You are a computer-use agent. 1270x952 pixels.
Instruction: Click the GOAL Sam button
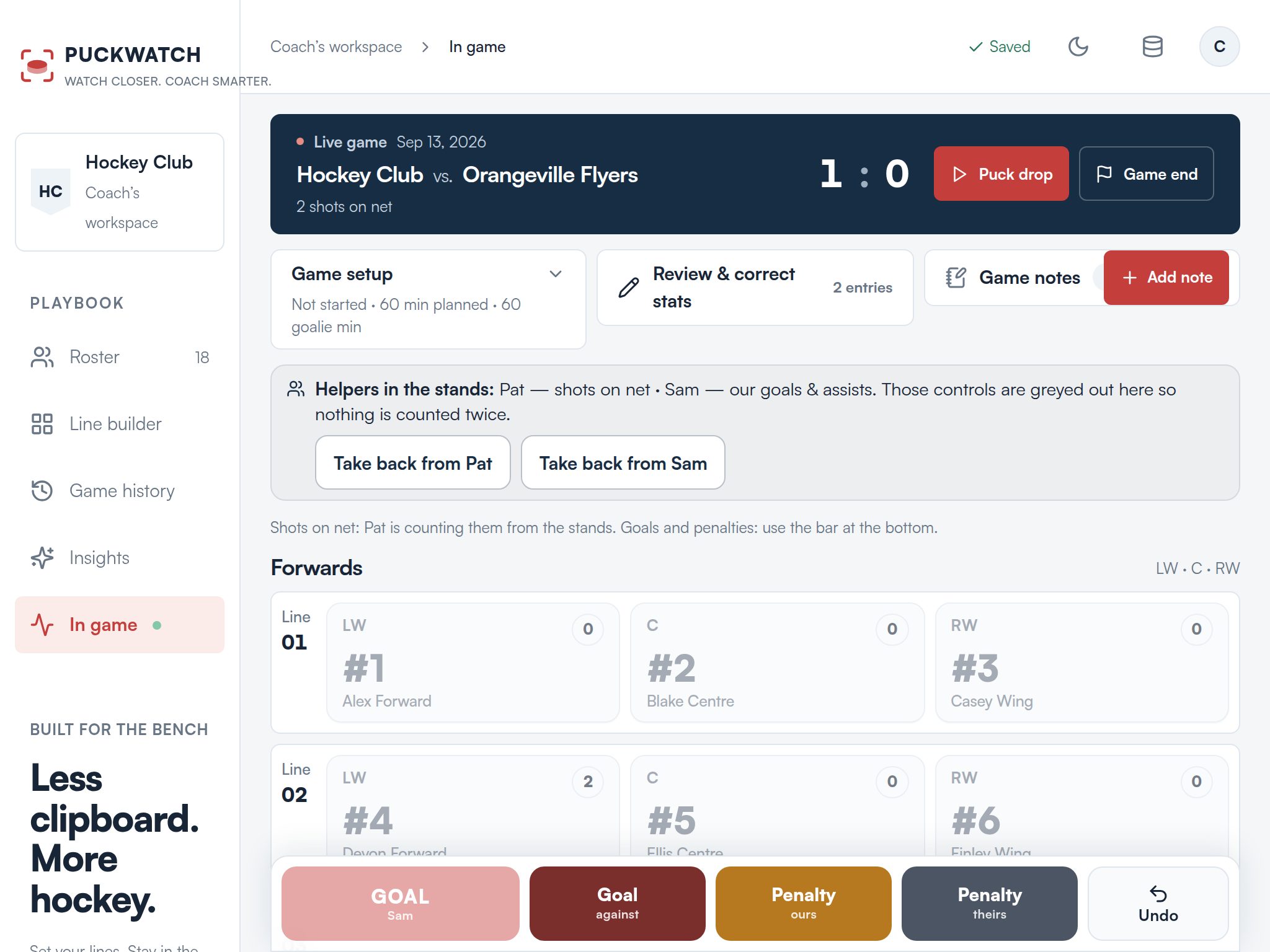(x=400, y=904)
